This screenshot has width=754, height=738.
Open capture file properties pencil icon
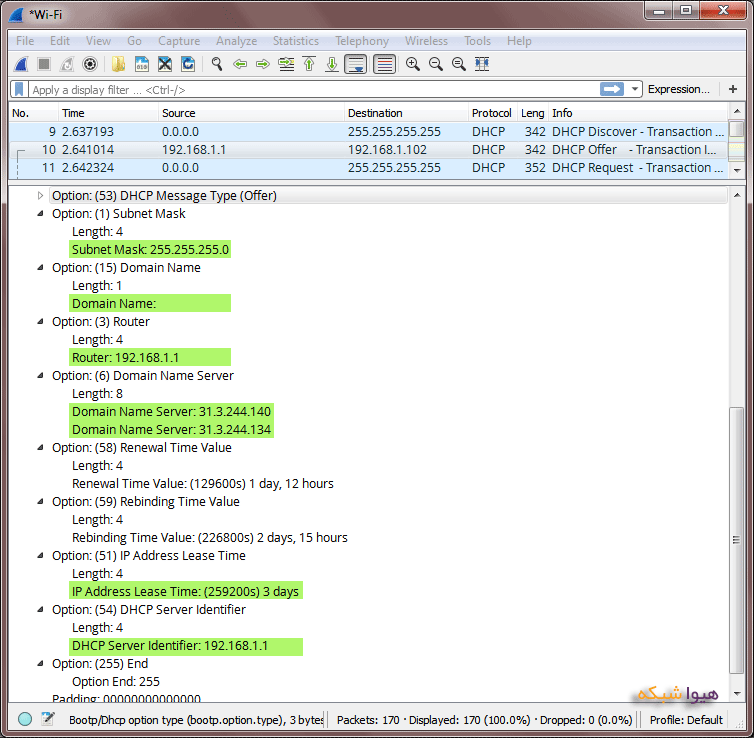(x=48, y=719)
